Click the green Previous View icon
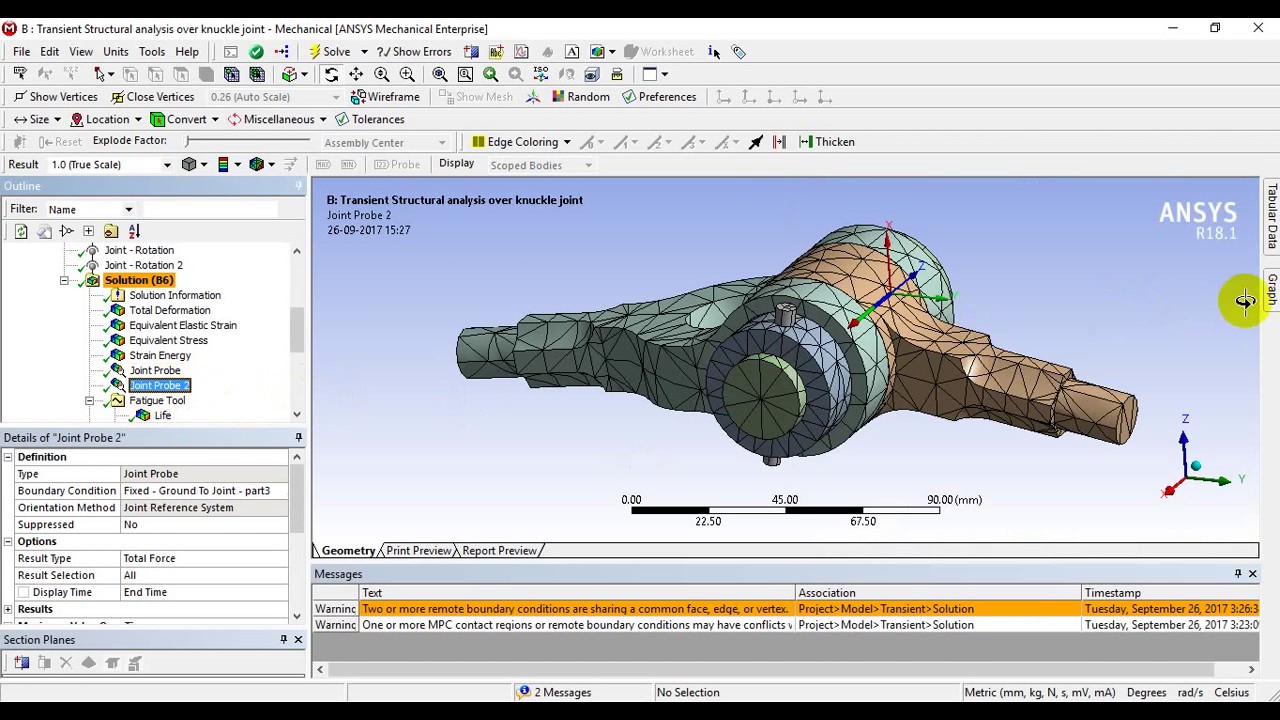1280x720 pixels. pyautogui.click(x=490, y=74)
